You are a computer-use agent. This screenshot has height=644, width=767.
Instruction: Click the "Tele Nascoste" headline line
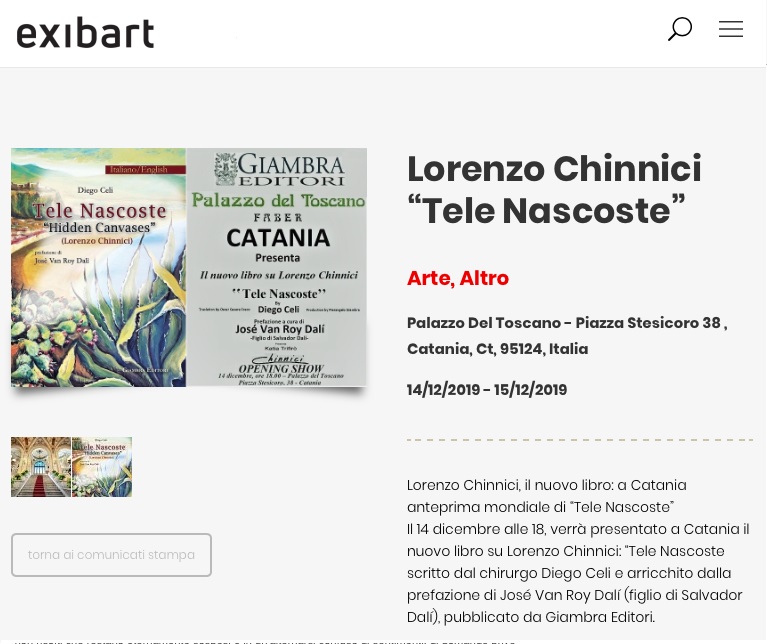click(546, 211)
